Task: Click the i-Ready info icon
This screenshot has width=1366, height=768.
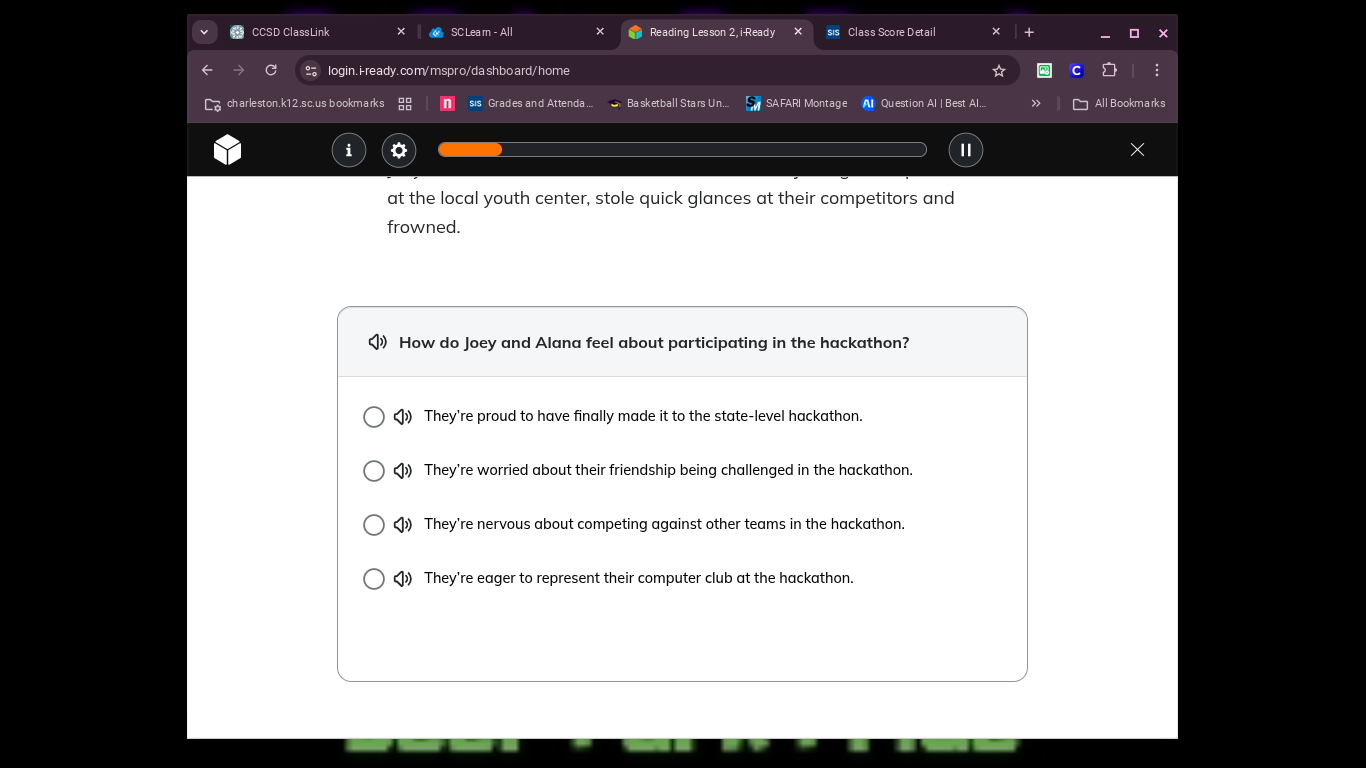Action: 348,150
